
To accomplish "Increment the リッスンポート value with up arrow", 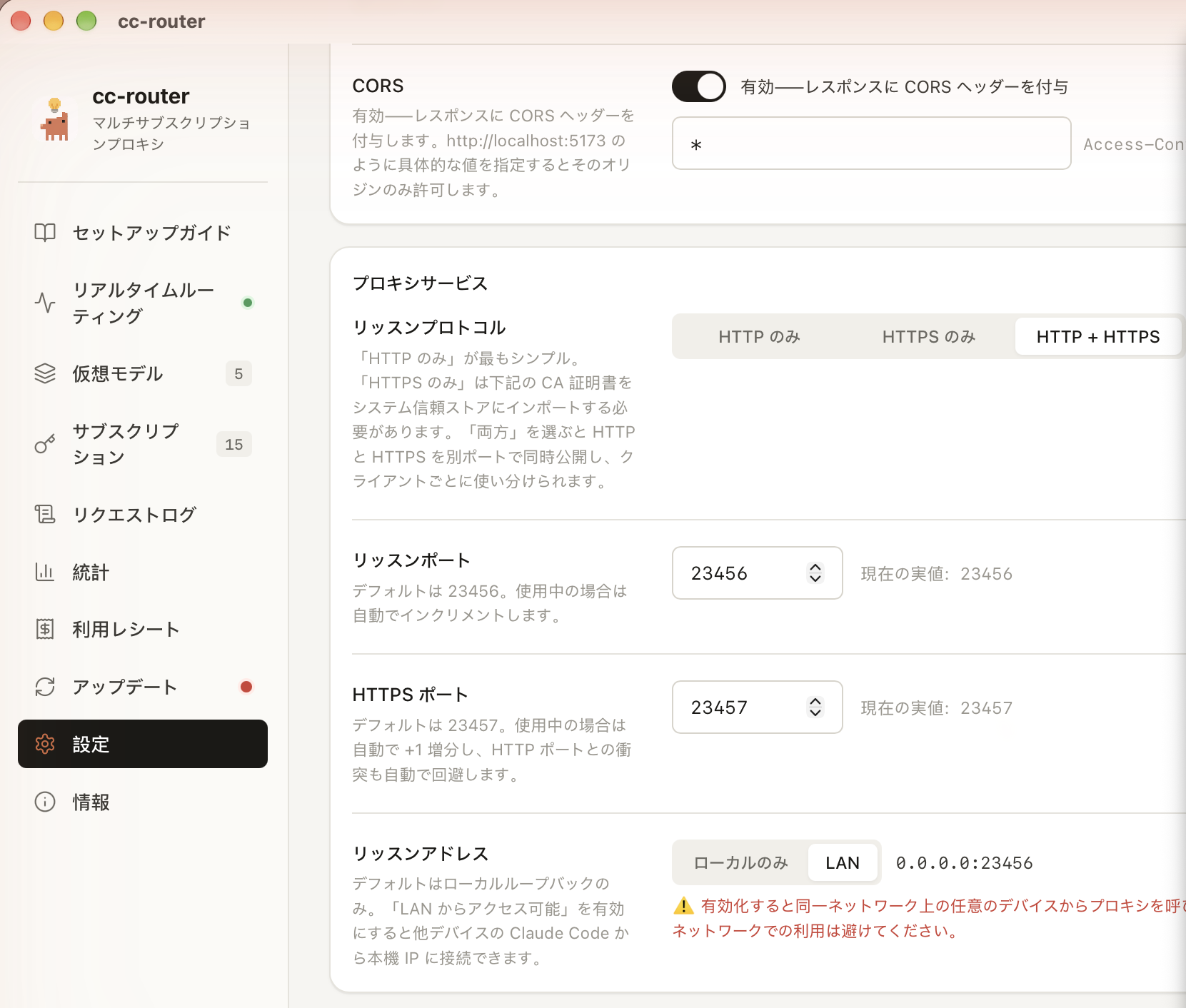I will click(815, 567).
